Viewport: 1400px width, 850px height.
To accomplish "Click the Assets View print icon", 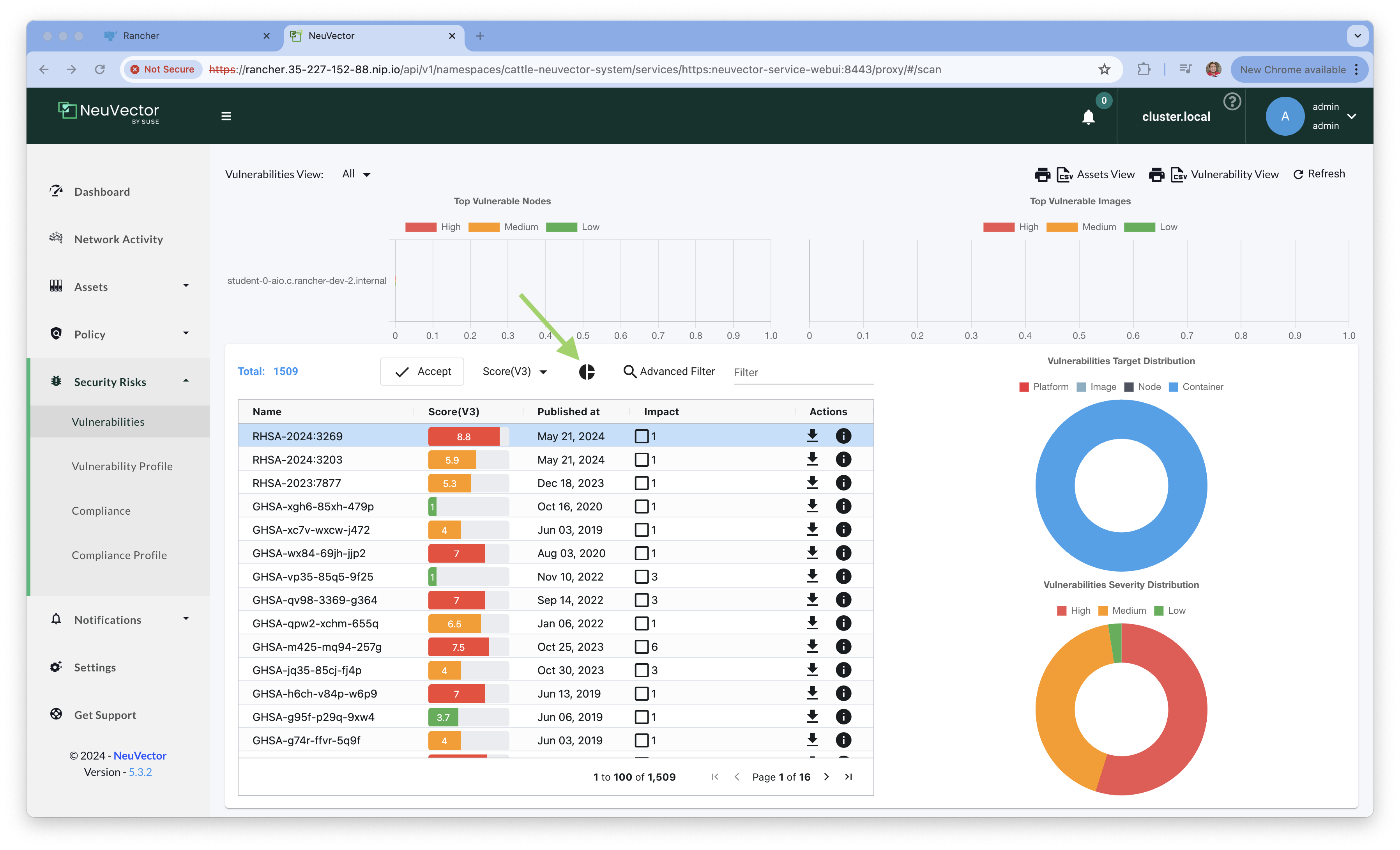I will [x=1042, y=175].
